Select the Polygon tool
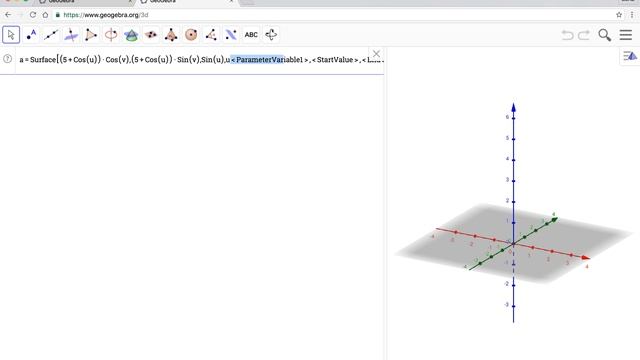 91,35
